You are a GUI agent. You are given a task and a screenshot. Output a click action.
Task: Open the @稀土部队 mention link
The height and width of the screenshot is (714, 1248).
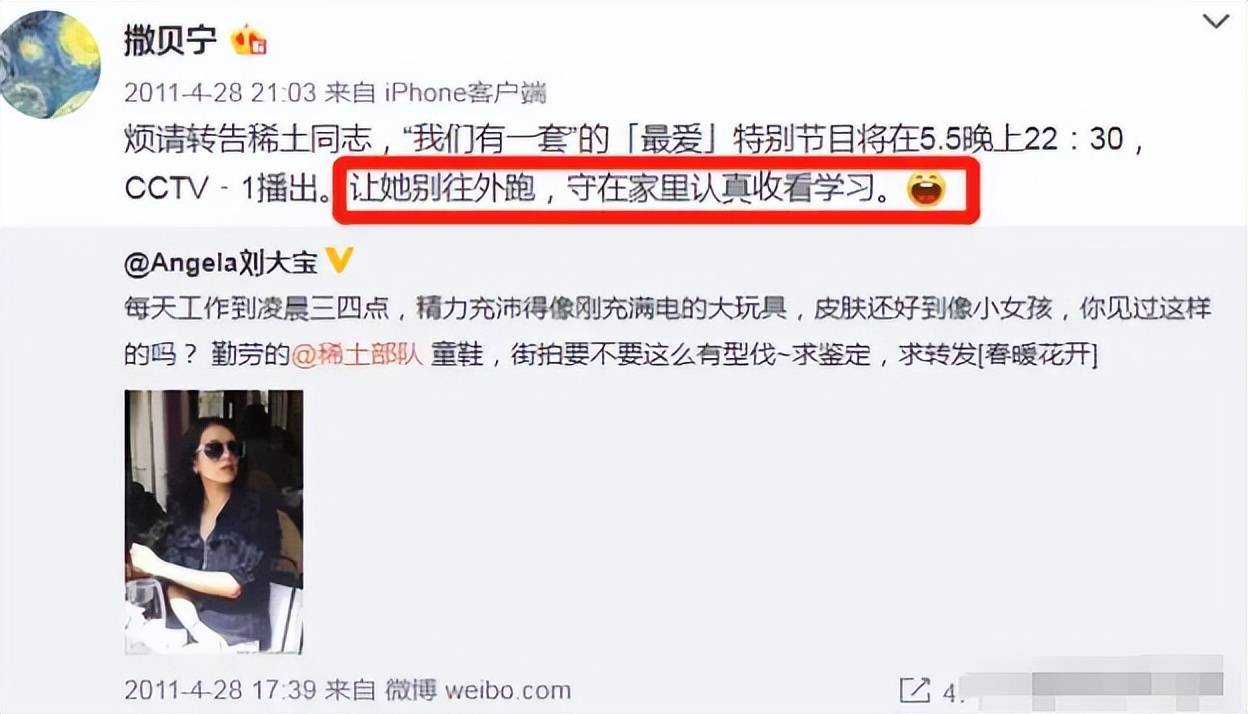358,355
